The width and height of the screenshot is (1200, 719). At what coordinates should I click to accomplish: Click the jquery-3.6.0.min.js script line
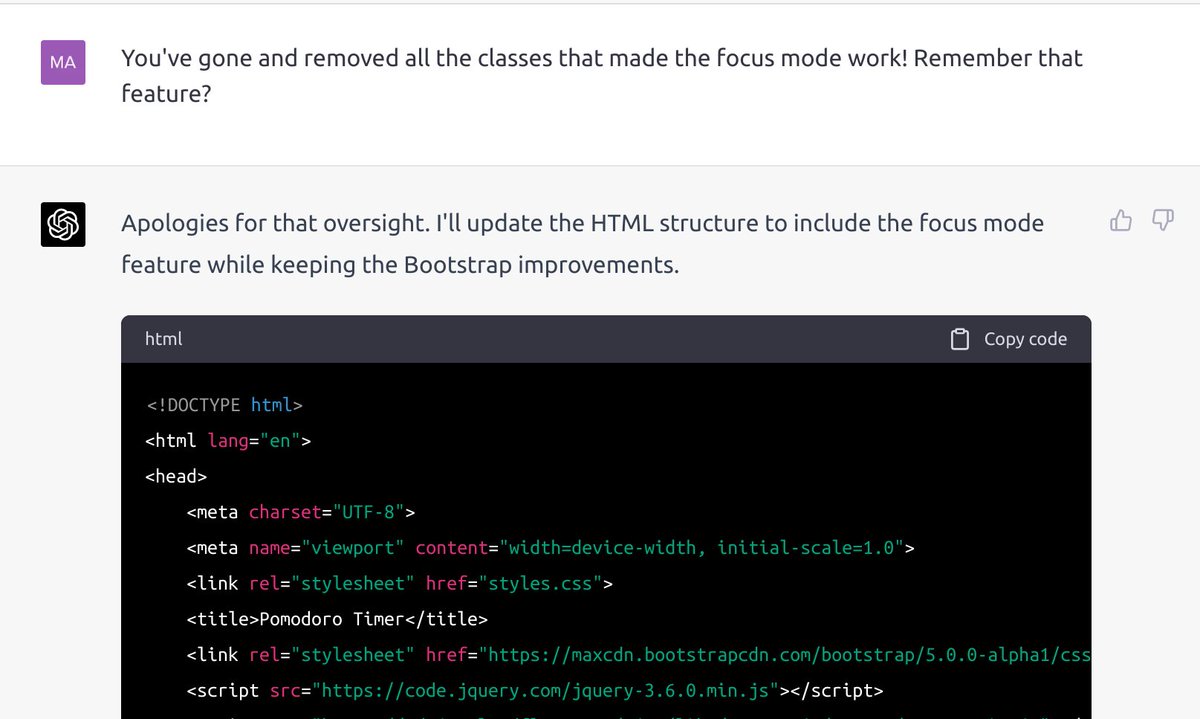coord(535,691)
